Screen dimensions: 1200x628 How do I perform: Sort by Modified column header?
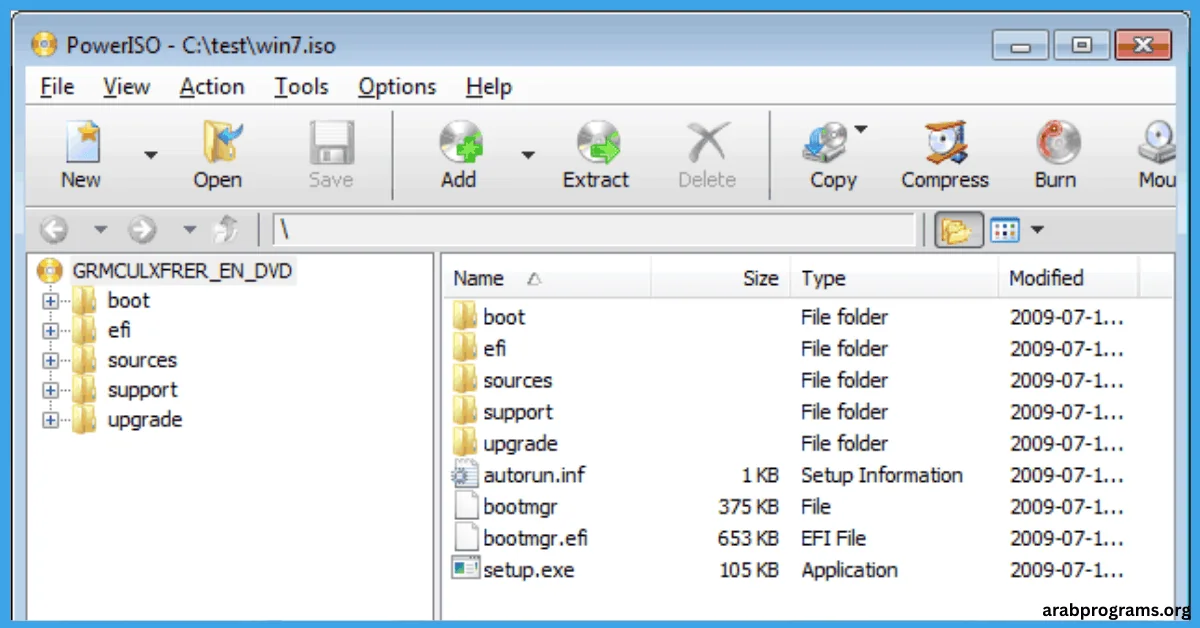[1067, 278]
